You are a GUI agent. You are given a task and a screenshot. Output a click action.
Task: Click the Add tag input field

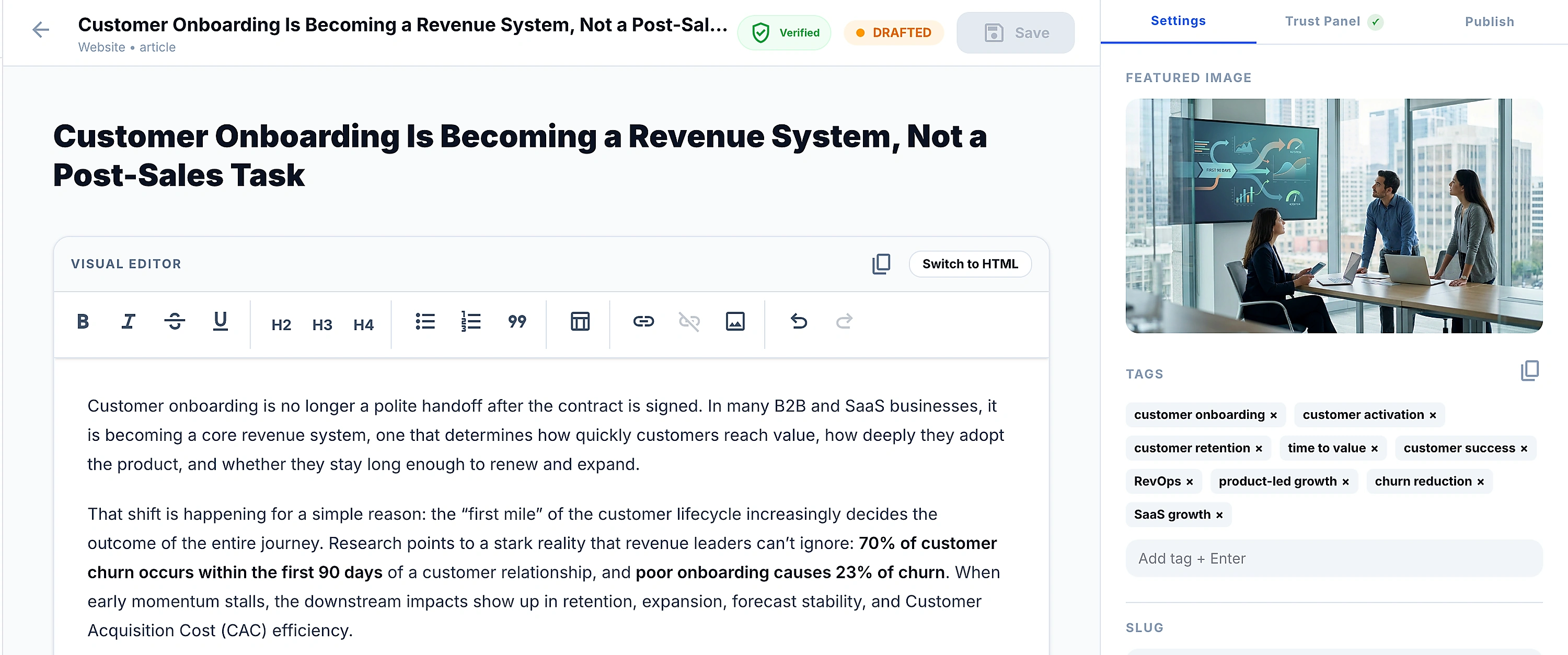pyautogui.click(x=1334, y=558)
